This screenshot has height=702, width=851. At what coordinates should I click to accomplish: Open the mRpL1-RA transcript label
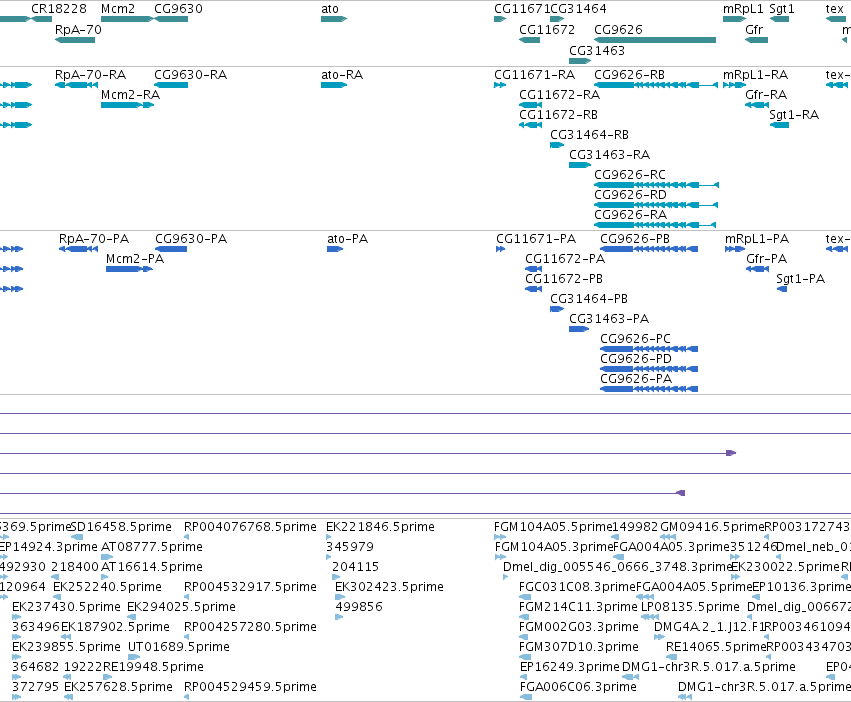[755, 74]
